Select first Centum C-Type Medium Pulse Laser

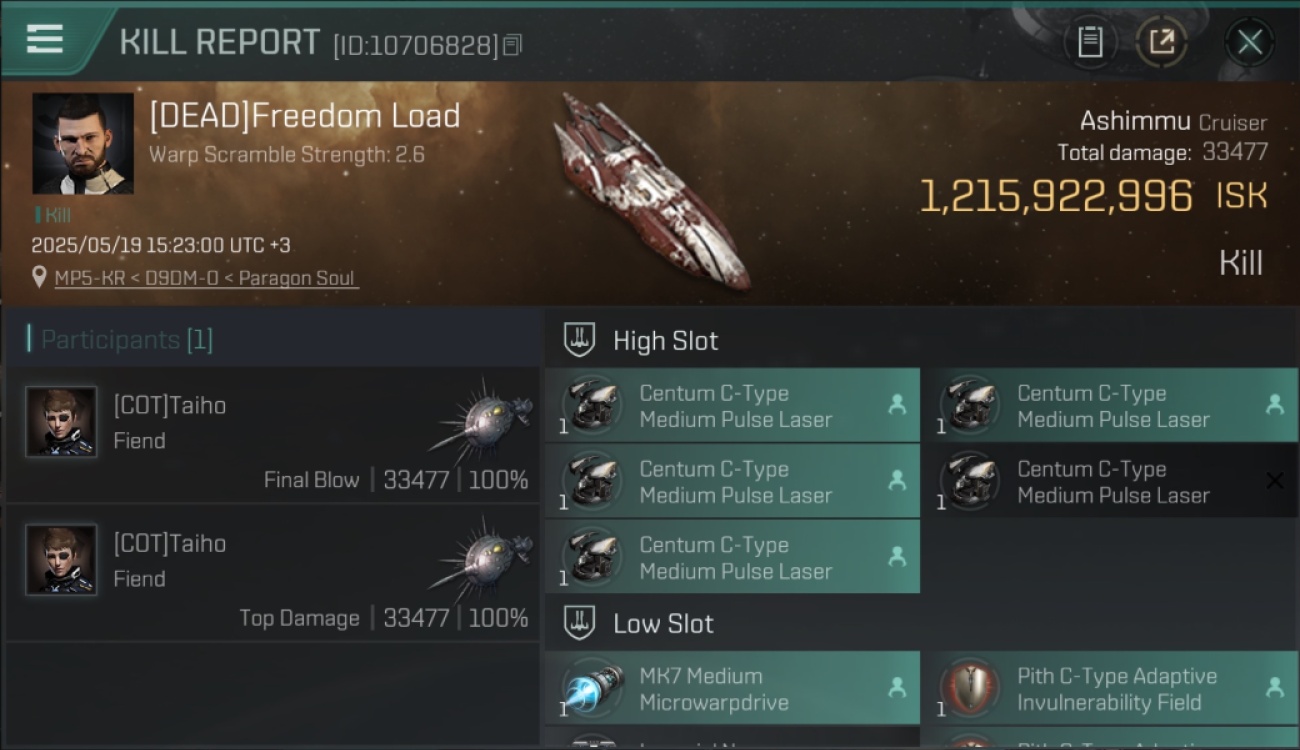732,406
